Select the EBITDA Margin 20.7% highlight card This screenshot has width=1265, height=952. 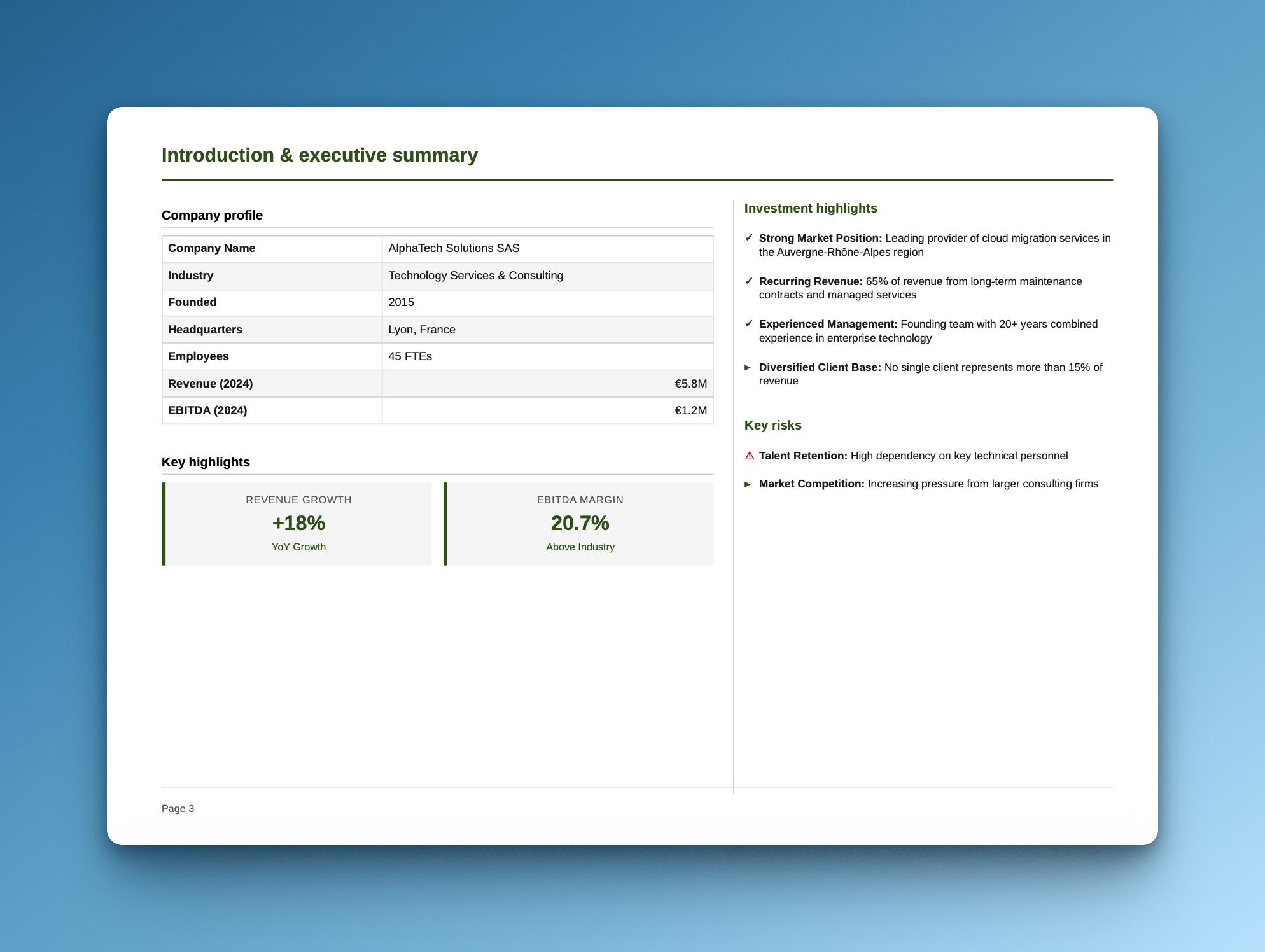click(580, 523)
